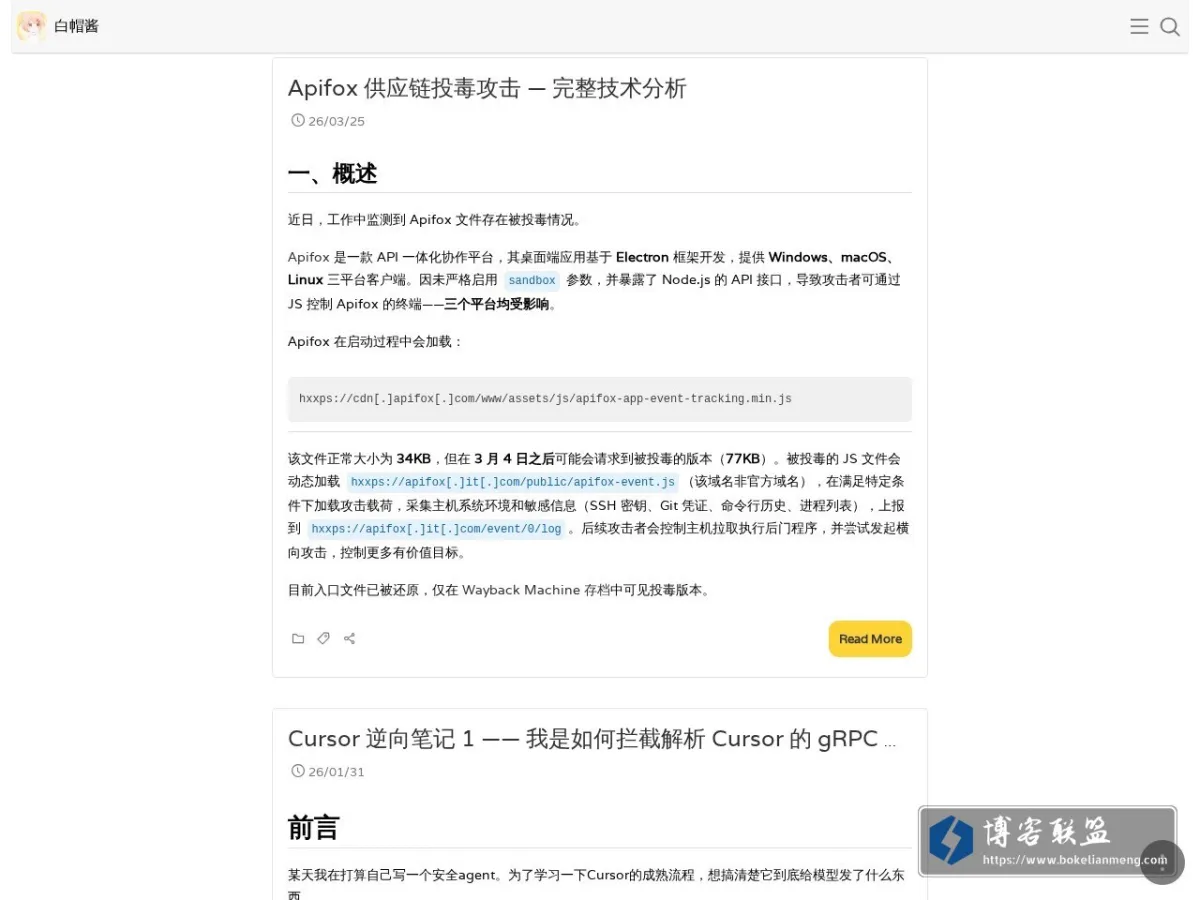Screen dimensions: 1200x900
Task: Click the inline sandbox code tag
Action: pos(531,281)
